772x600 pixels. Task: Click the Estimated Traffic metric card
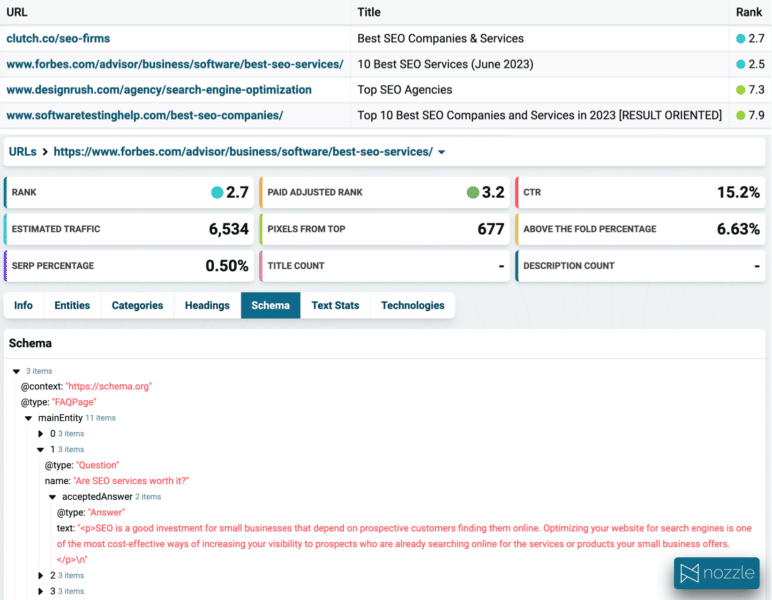pos(129,229)
